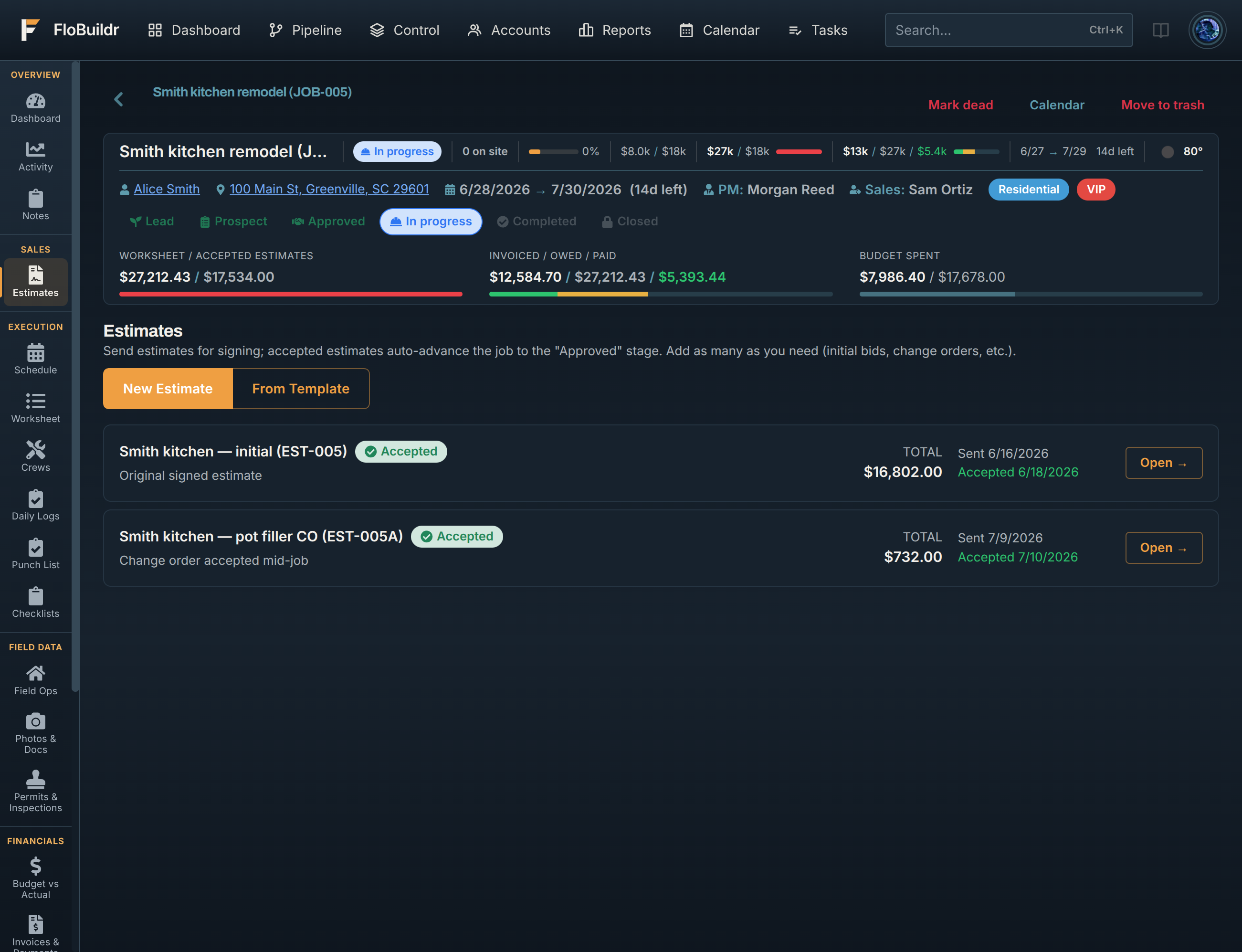Image resolution: width=1242 pixels, height=952 pixels.
Task: Open the Alice Smith contact link
Action: (167, 189)
